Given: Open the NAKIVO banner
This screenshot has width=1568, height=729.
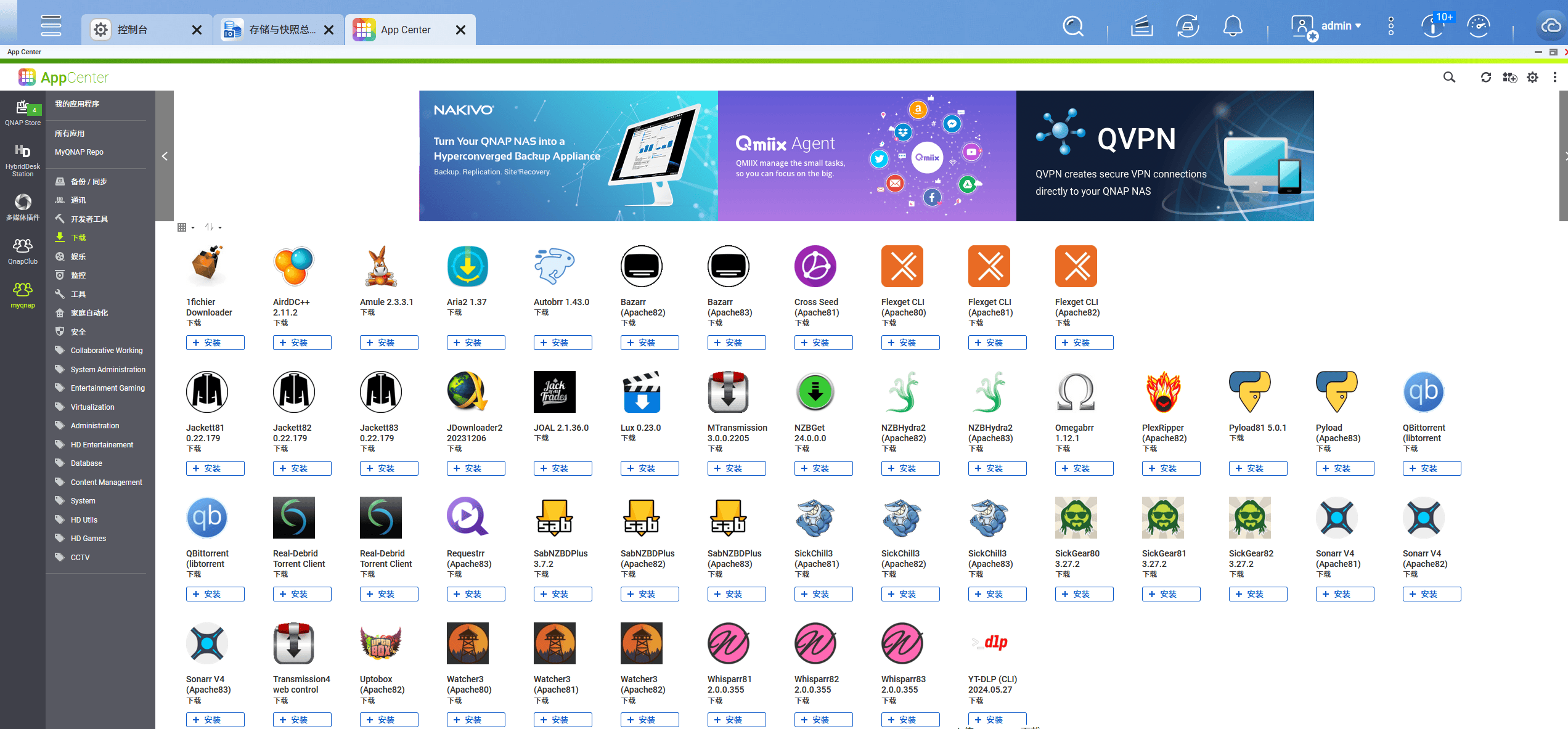Looking at the screenshot, I should (568, 156).
